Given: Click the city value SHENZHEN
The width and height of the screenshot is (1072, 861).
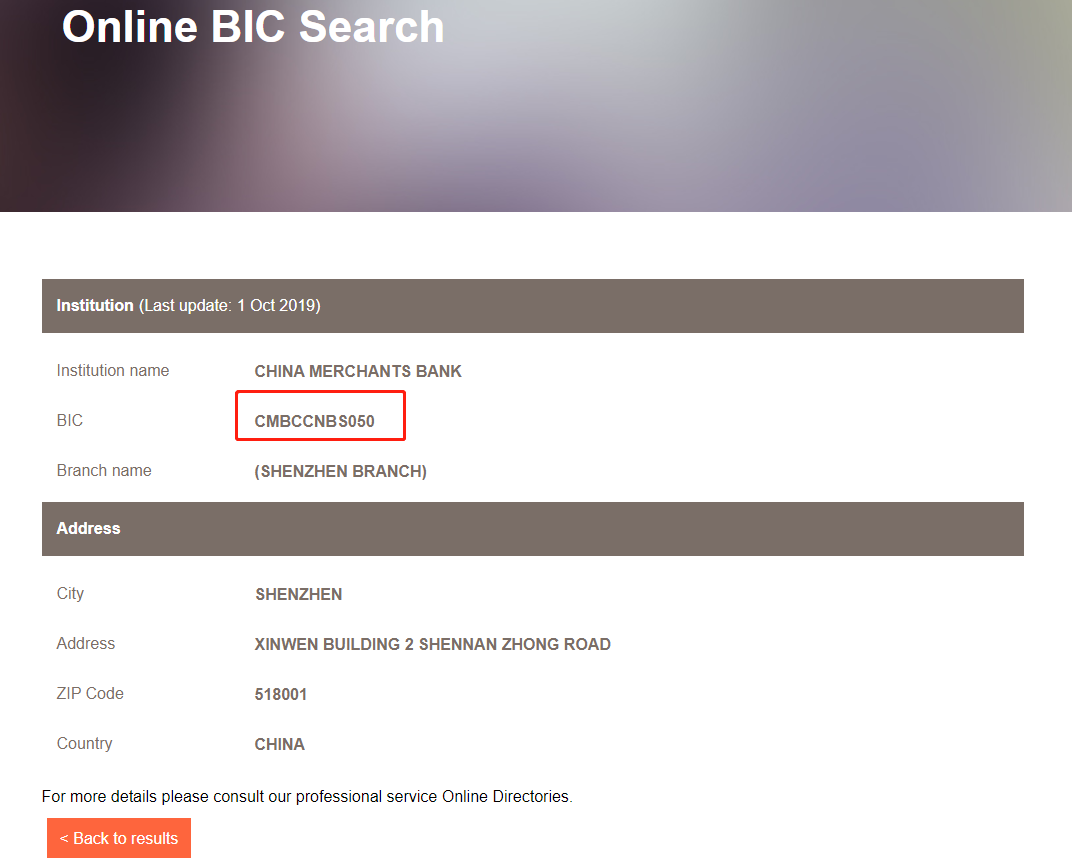Looking at the screenshot, I should (299, 594).
